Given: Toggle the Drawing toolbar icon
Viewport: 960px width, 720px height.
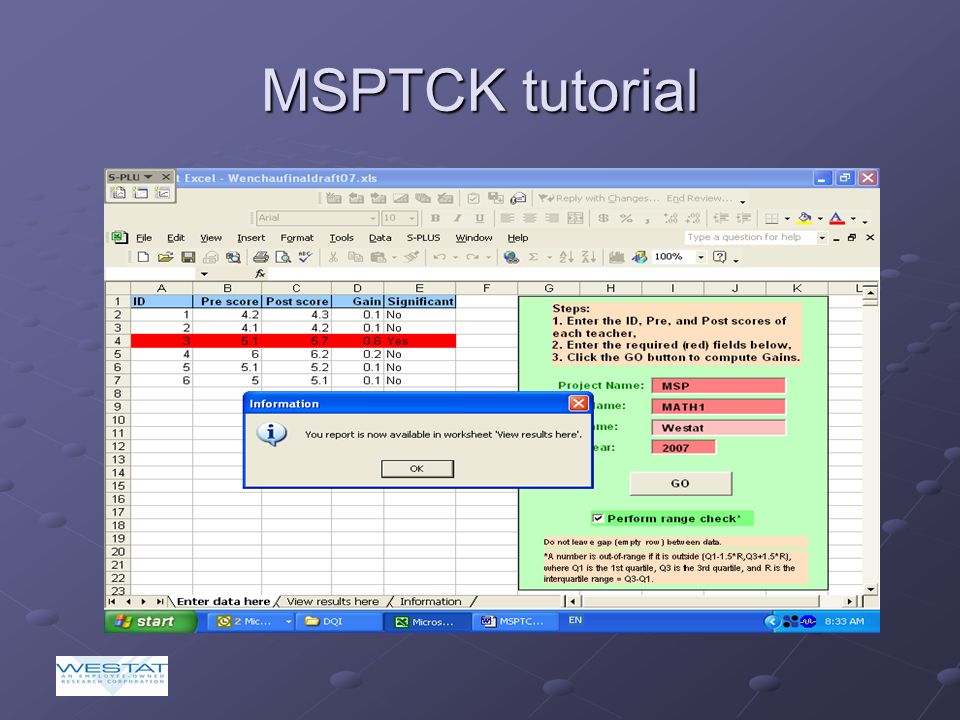Looking at the screenshot, I should [639, 257].
